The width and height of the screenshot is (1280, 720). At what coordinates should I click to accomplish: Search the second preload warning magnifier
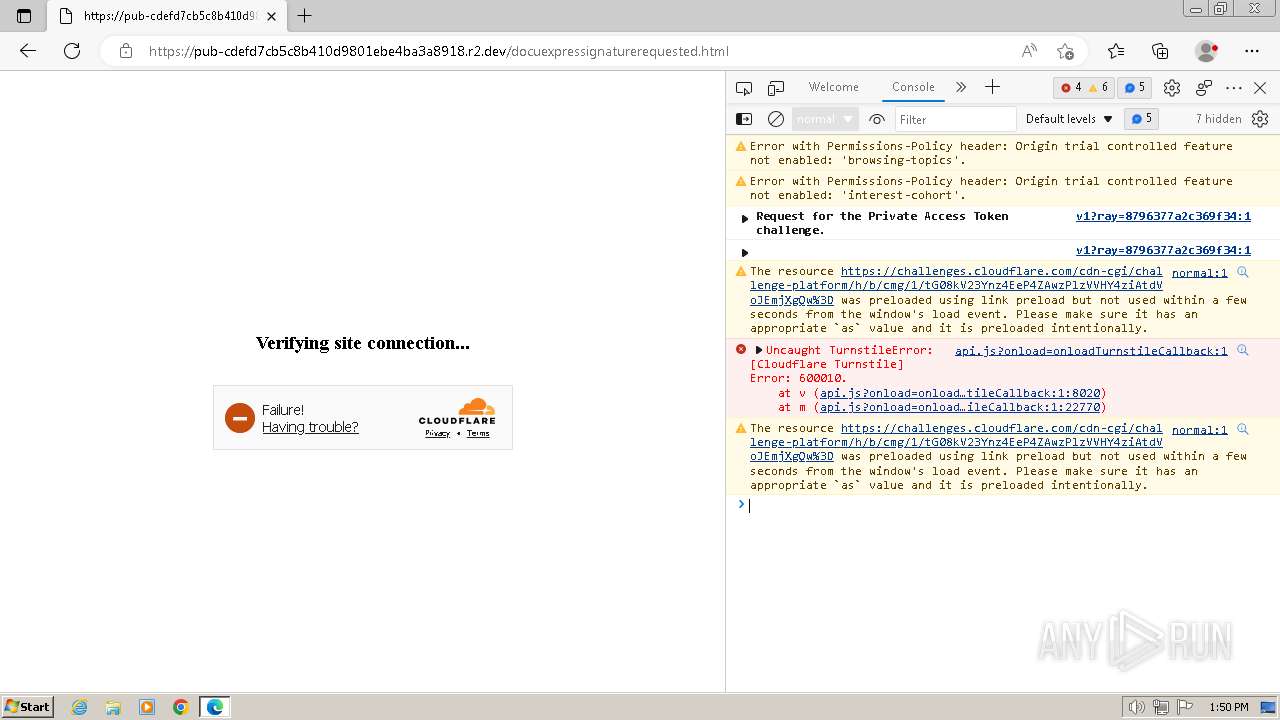click(1243, 429)
